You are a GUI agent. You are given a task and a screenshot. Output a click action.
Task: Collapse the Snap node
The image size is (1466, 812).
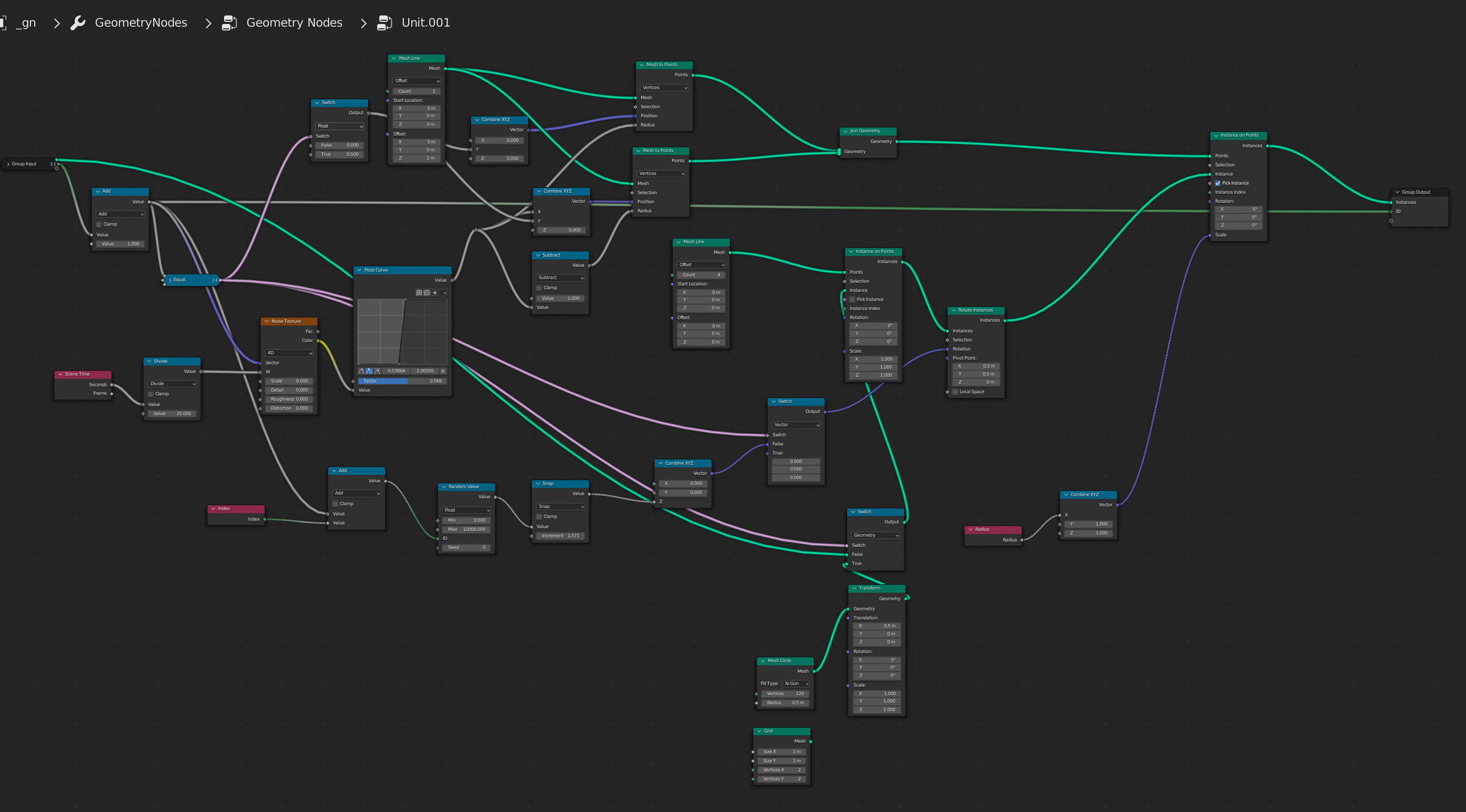click(x=538, y=484)
